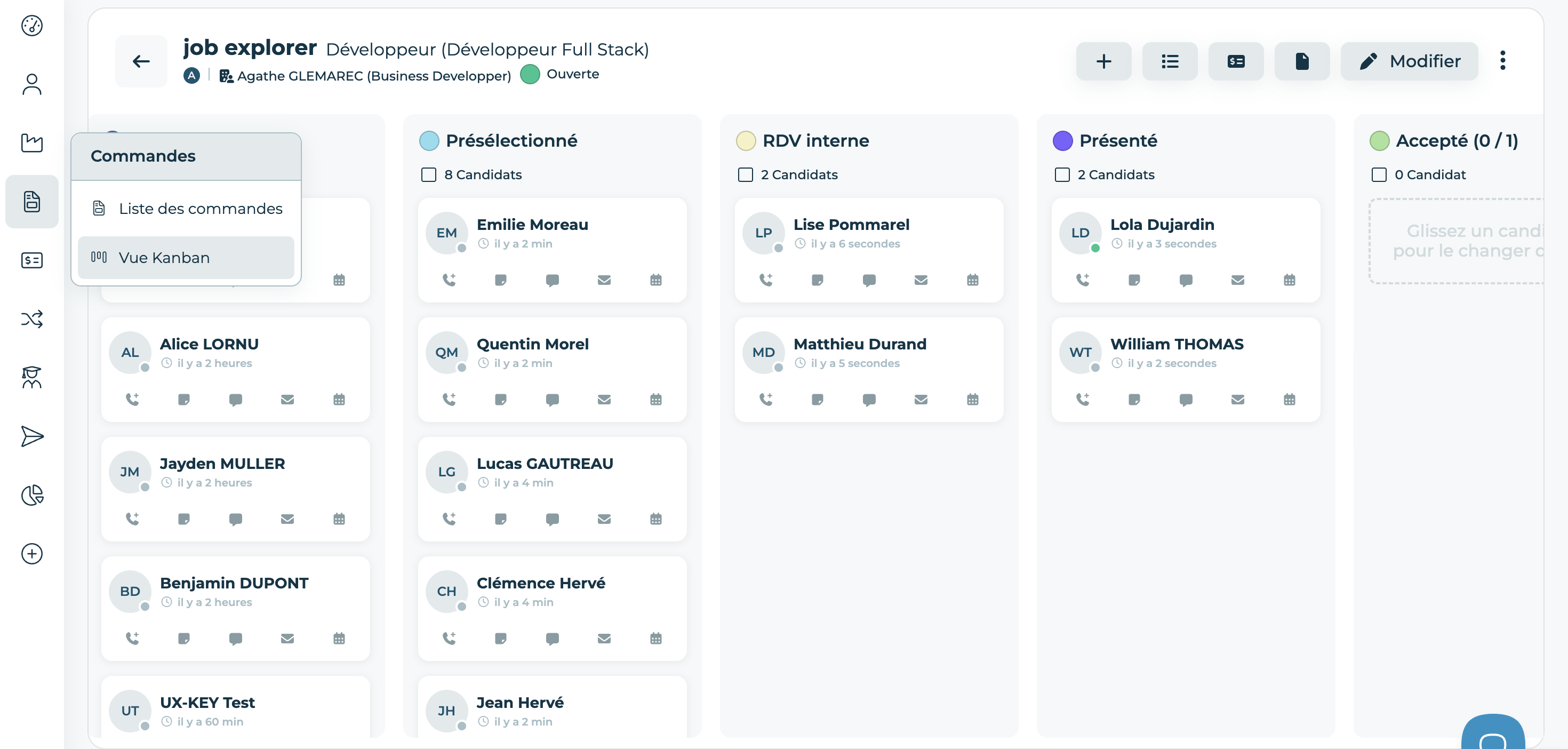Click the plus add button in header
This screenshot has width=1568, height=749.
point(1103,61)
